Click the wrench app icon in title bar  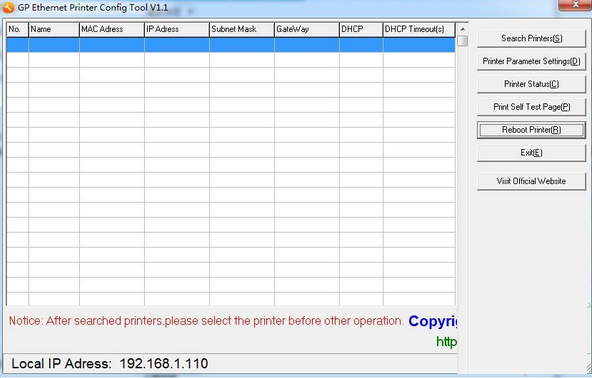pos(8,7)
